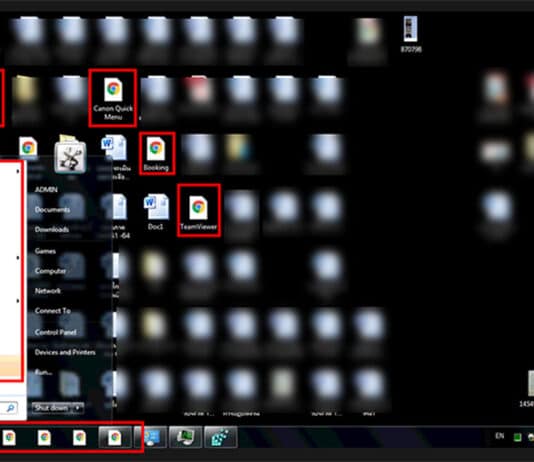This screenshot has width=534, height=462.
Task: Click the 870798 image file icon
Action: pos(411,34)
